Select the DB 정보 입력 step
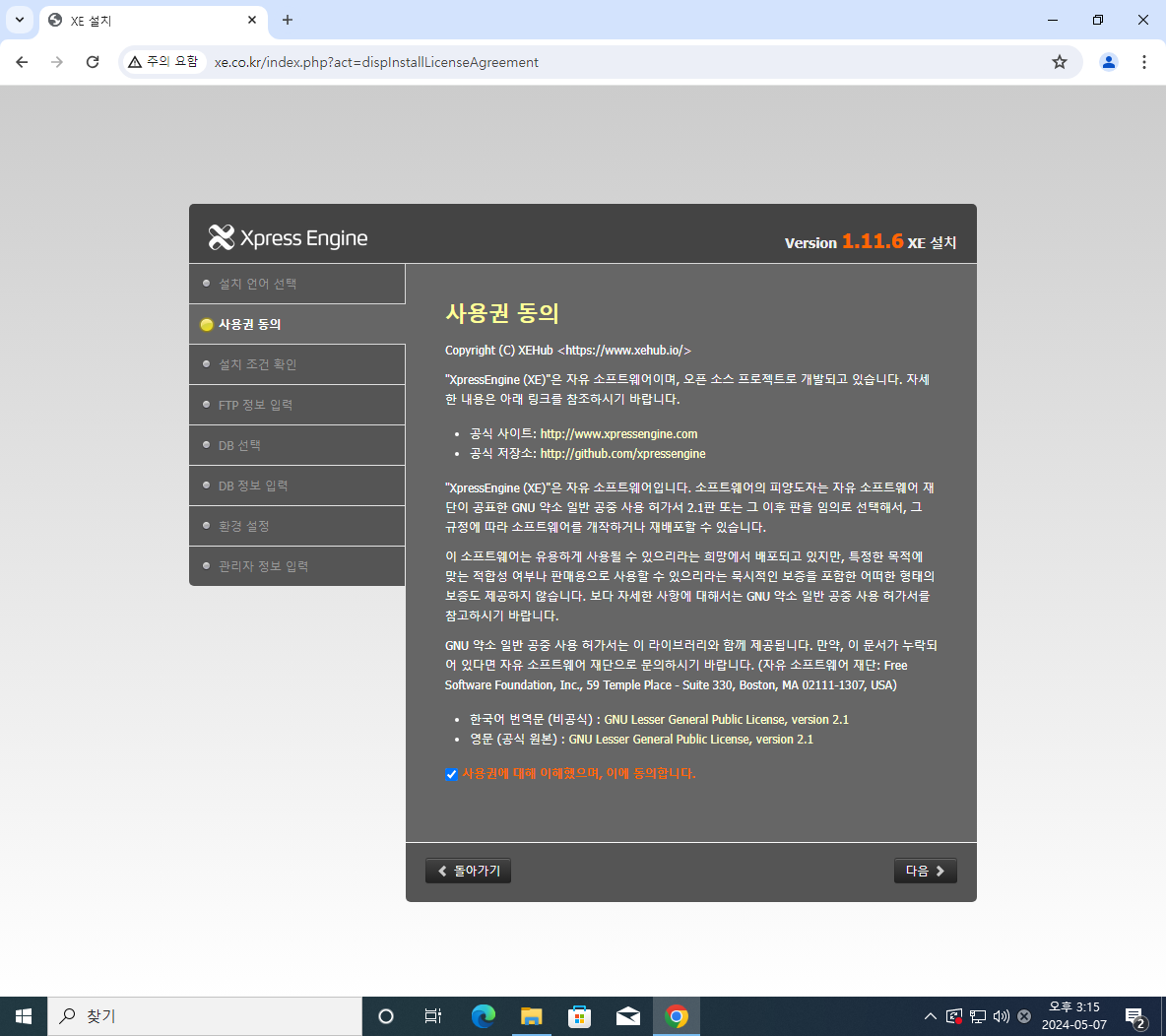1166x1036 pixels. click(x=296, y=486)
